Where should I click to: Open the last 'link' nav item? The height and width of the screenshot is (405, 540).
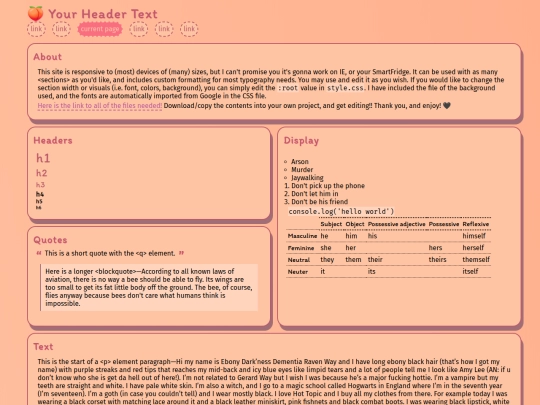(x=189, y=29)
